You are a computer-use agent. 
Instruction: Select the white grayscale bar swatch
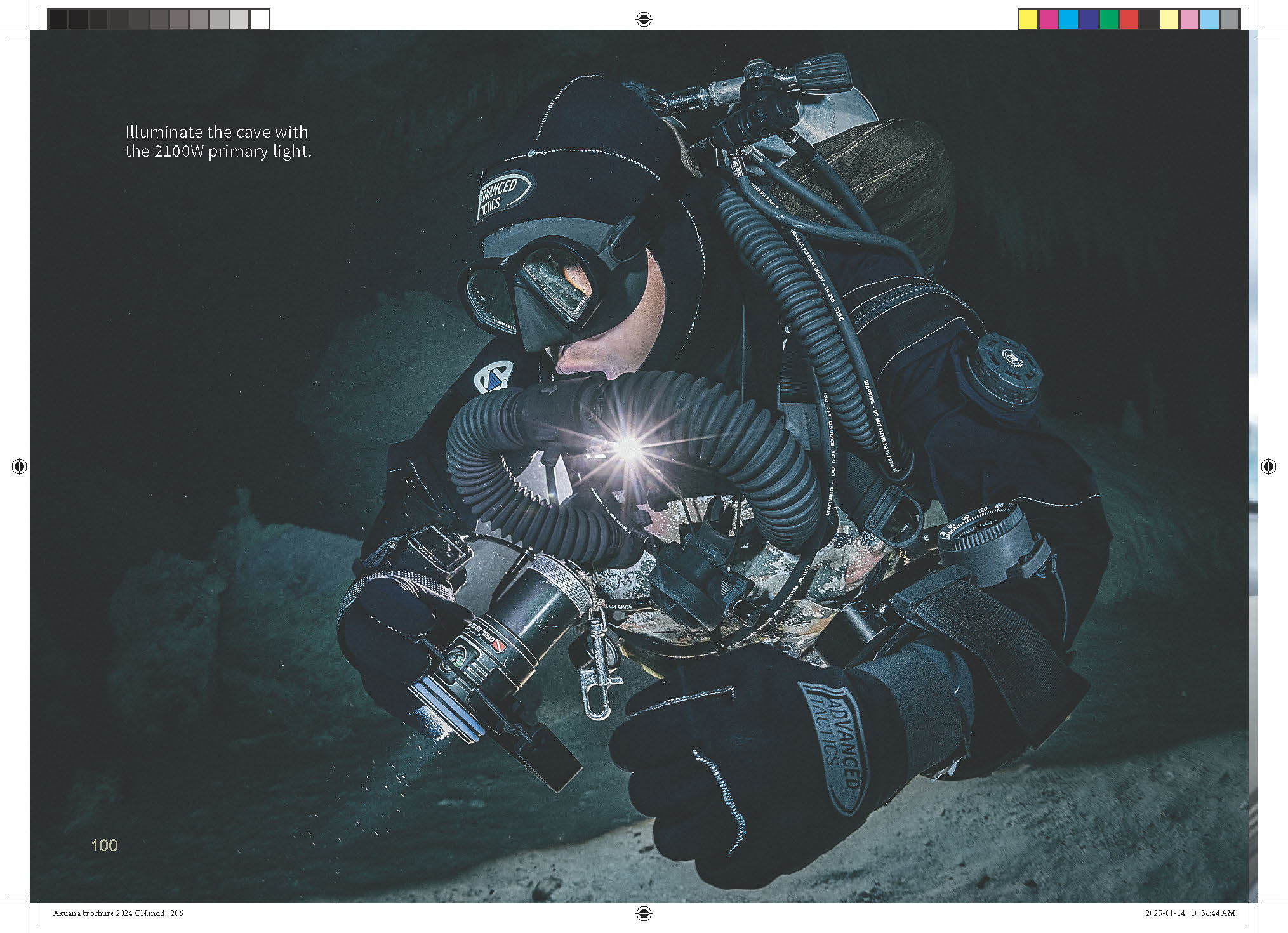(259, 20)
